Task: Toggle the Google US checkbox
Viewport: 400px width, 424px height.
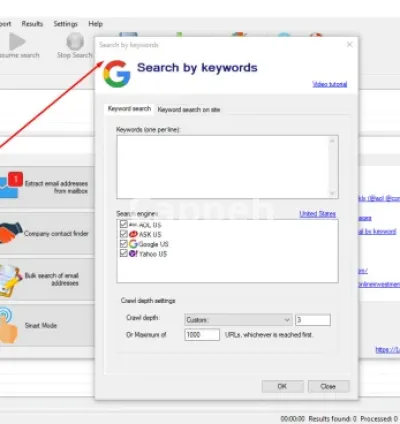Action: pos(124,243)
